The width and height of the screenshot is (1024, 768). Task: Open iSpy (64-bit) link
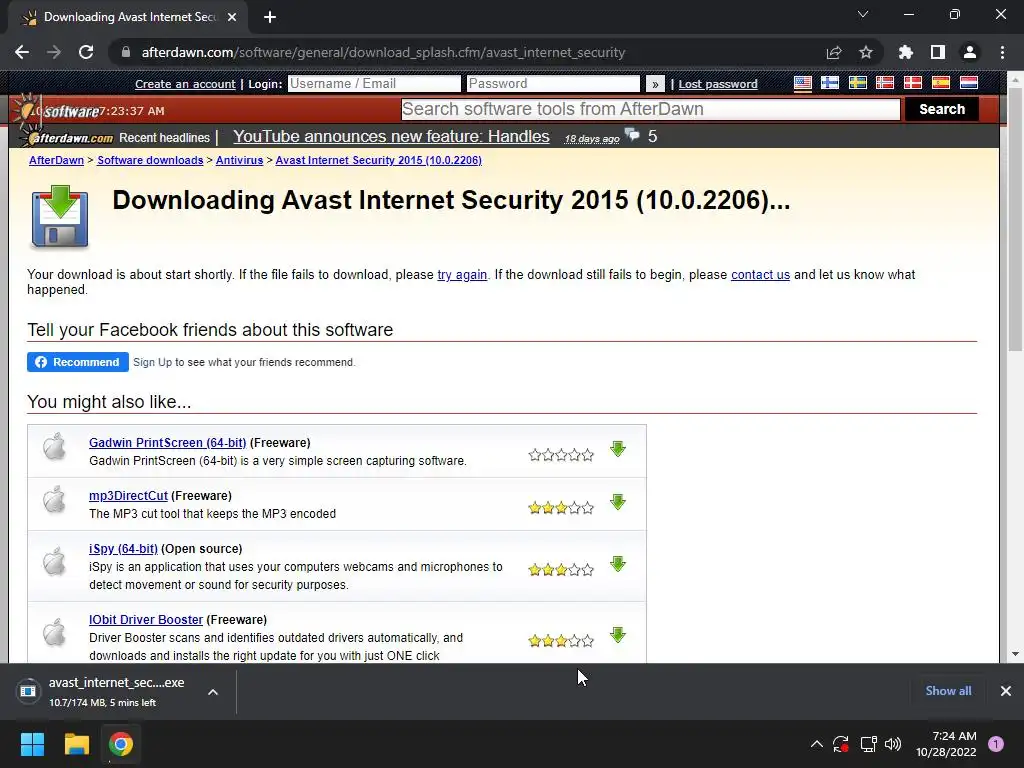click(x=123, y=549)
